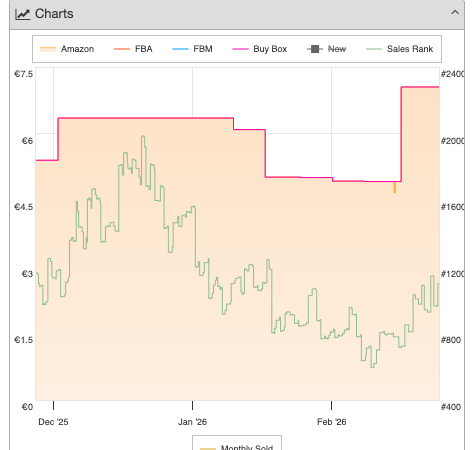
Task: Click the FBA orange legend swatch
Action: click(122, 49)
